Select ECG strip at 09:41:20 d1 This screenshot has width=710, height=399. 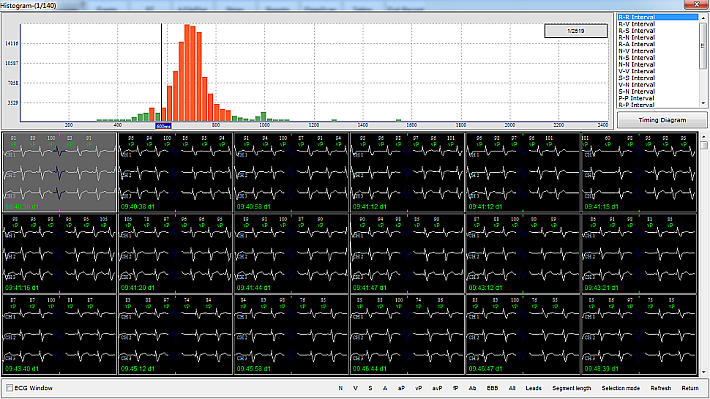point(175,254)
